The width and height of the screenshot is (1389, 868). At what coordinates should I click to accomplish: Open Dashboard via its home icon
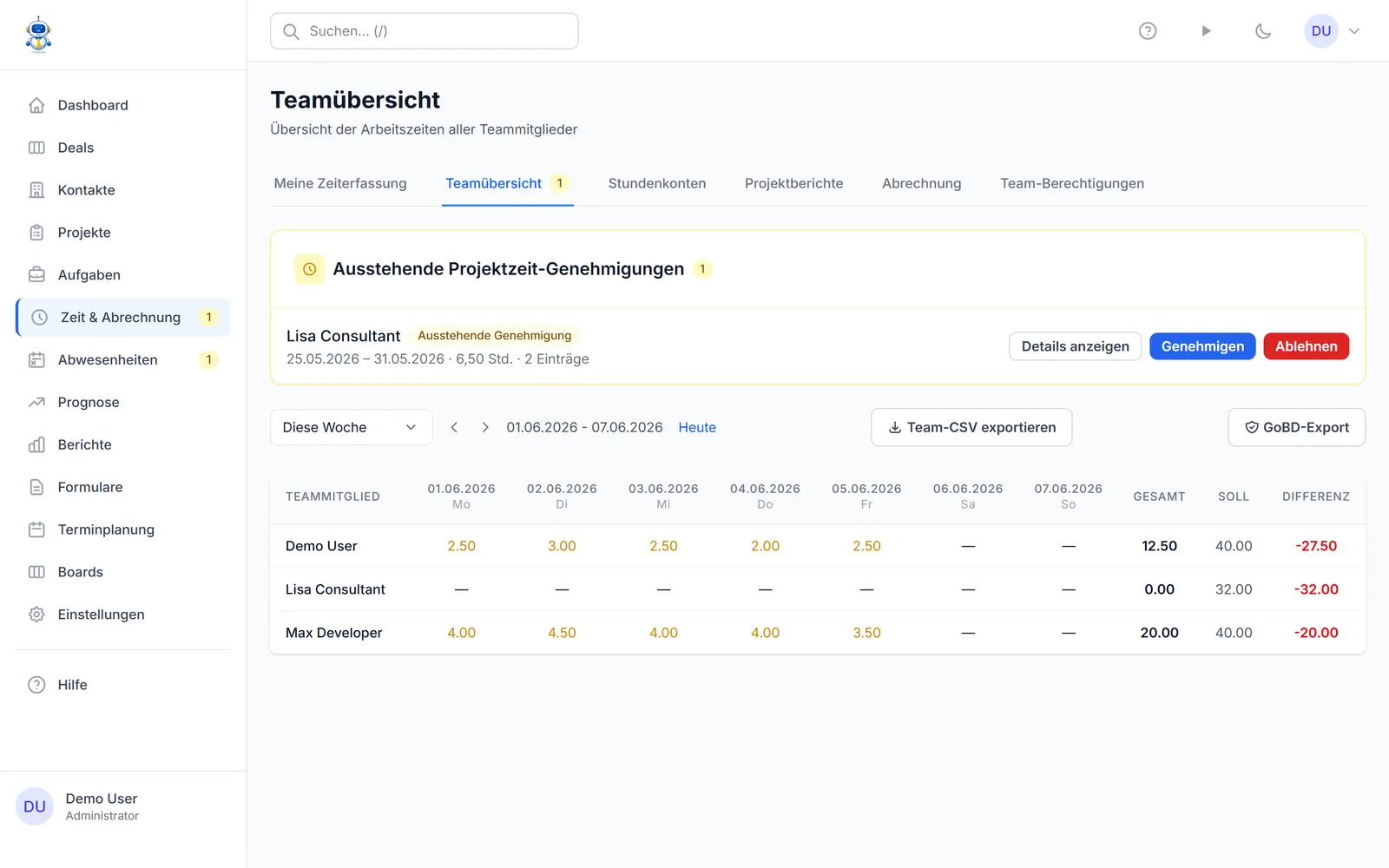36,105
